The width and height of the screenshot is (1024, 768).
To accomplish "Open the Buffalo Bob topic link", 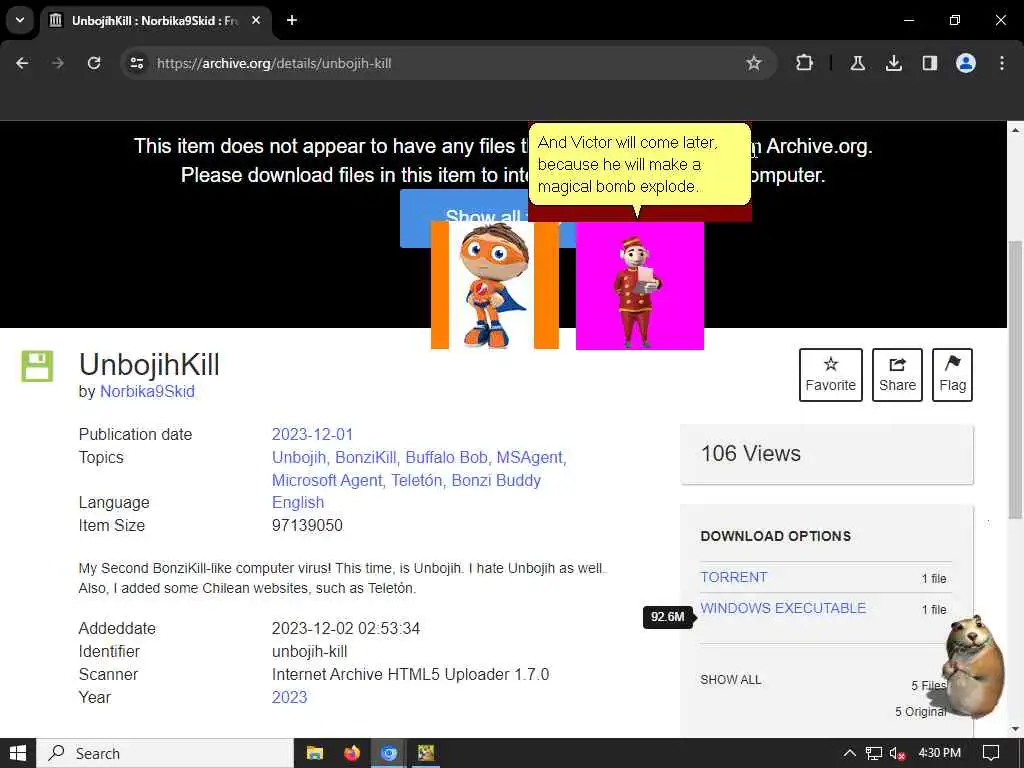I will 447,457.
